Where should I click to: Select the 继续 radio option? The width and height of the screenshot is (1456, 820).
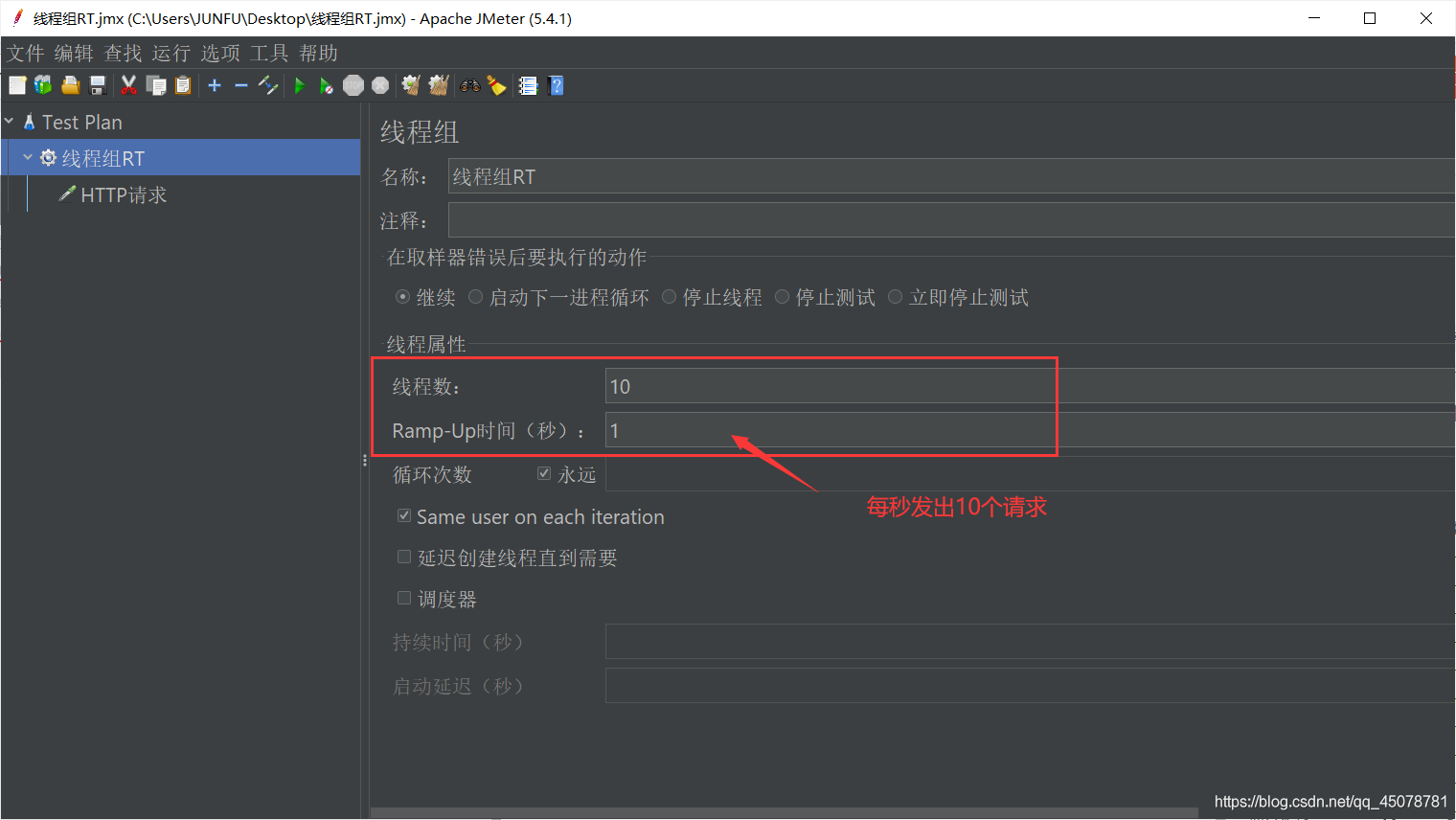[402, 297]
